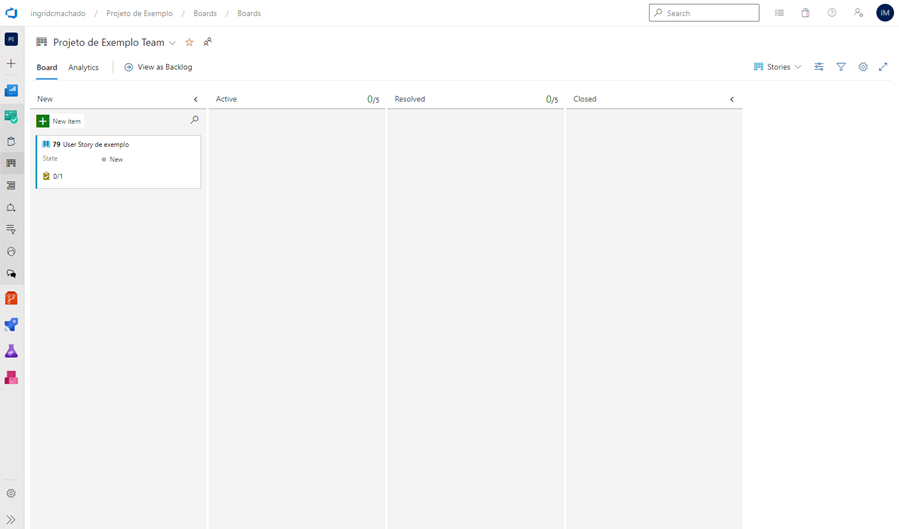Click the Active column 0/5 count
Screen dimensions: 899x529
click(373, 100)
